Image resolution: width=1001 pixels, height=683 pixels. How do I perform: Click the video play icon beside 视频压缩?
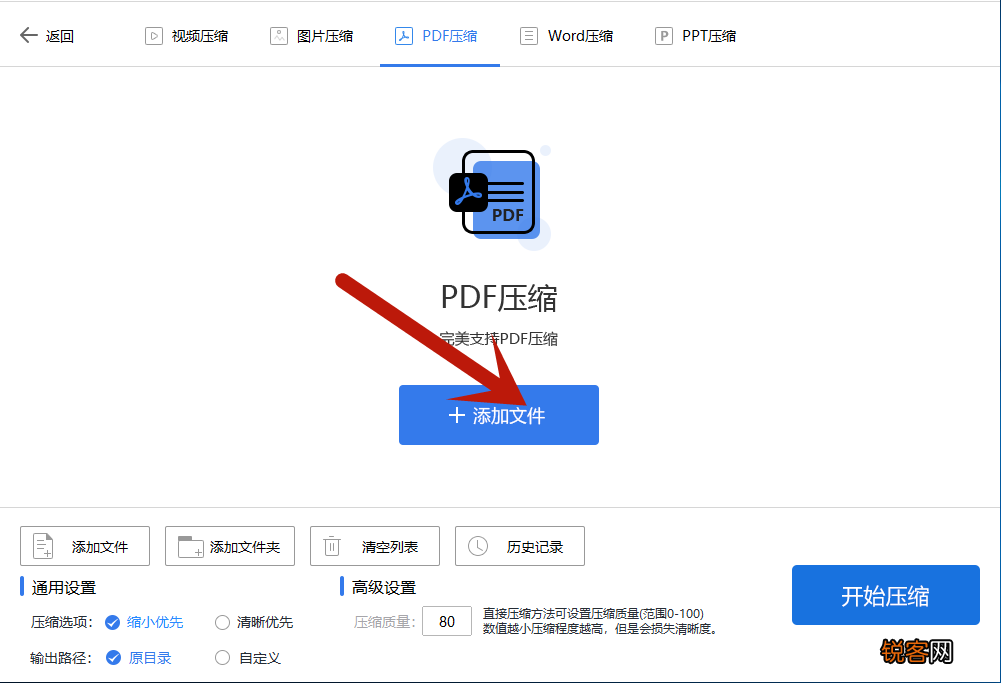pyautogui.click(x=154, y=36)
